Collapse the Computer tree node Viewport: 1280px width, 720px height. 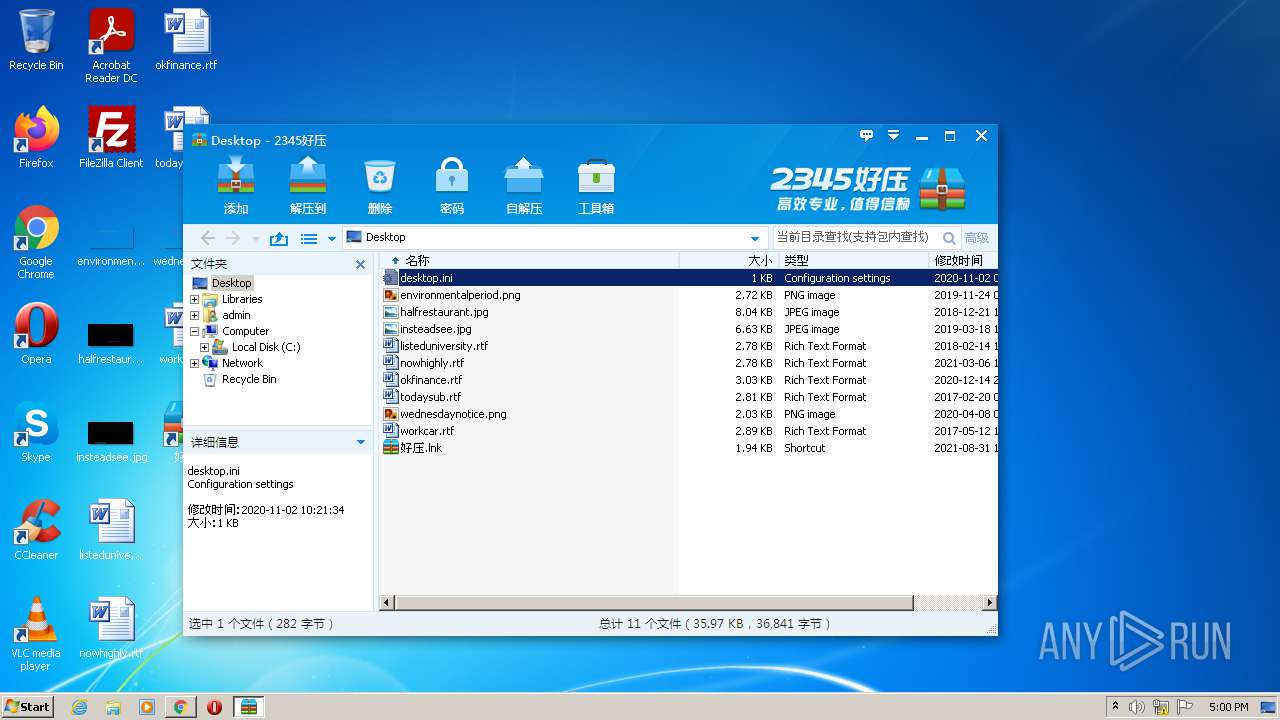(194, 331)
